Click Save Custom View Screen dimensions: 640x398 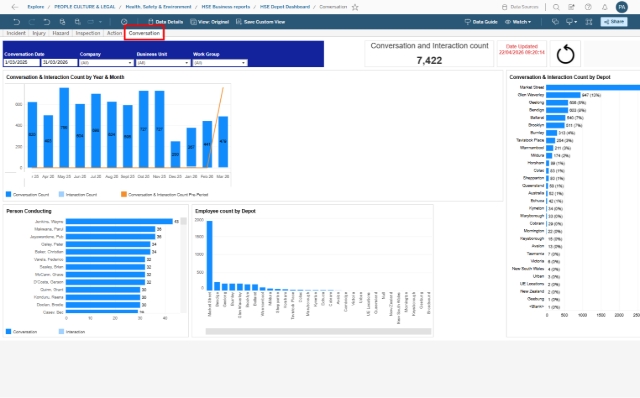tap(260, 22)
